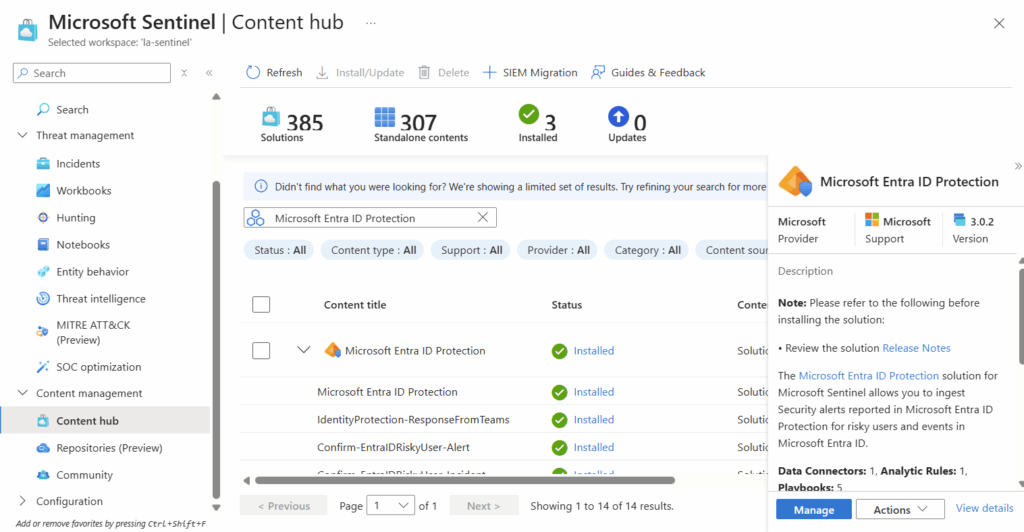Click the horizontal scrollbar under table

464,480
